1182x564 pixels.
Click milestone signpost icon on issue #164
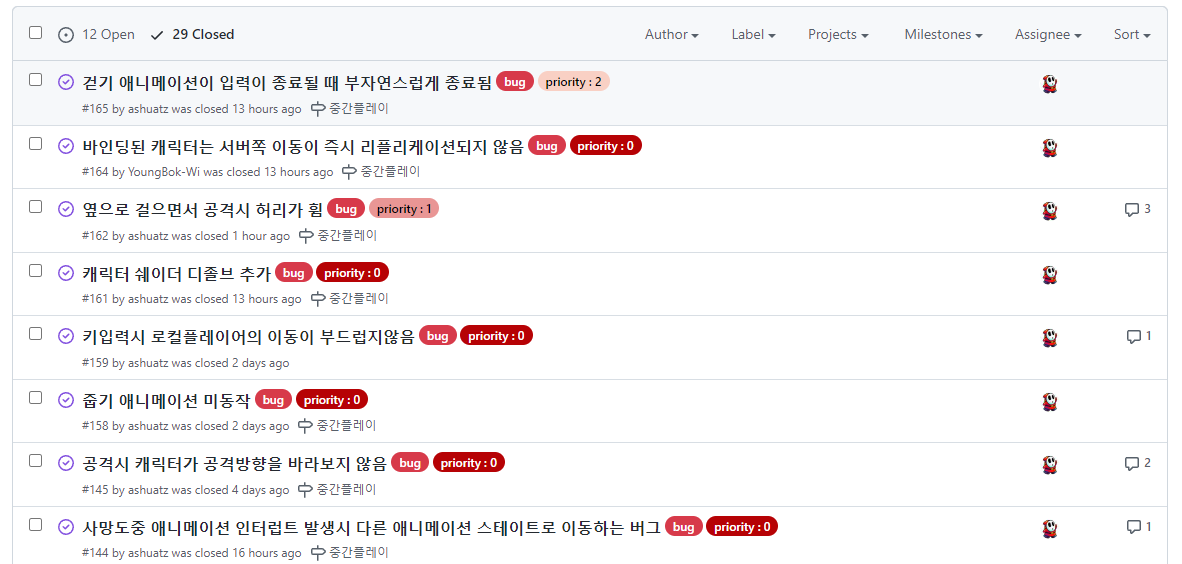tap(349, 171)
